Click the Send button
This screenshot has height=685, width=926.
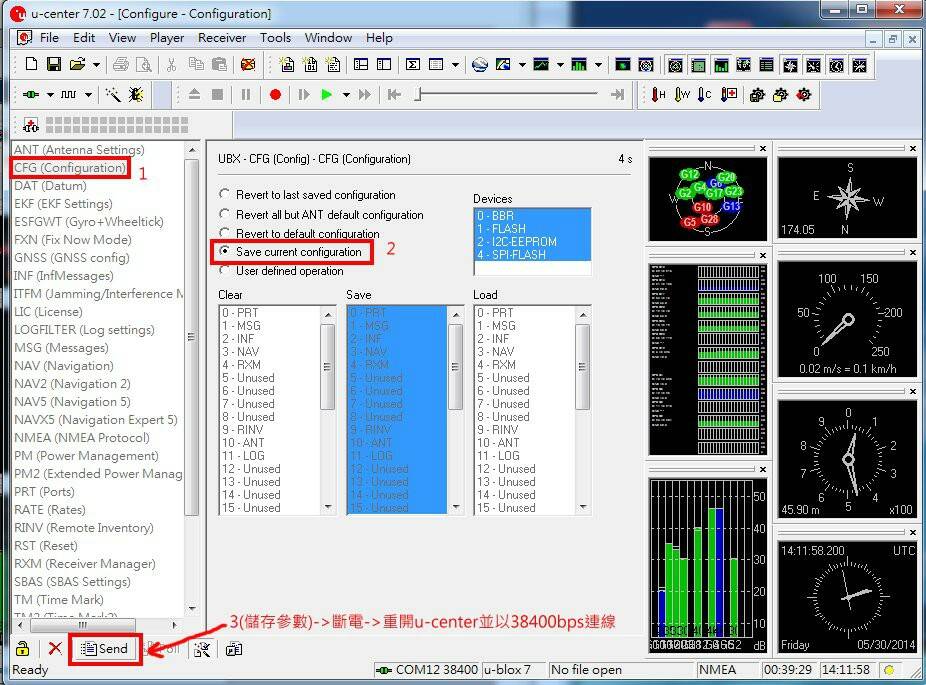click(105, 649)
